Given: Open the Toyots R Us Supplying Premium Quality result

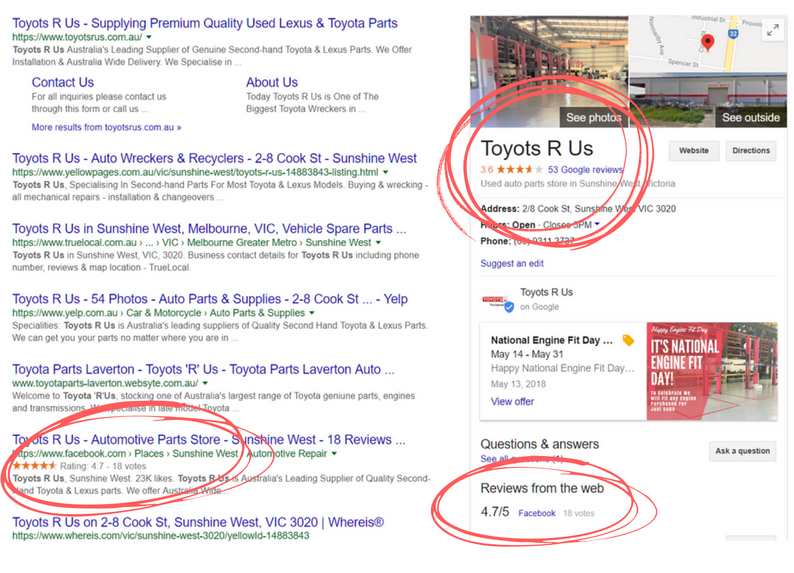Looking at the screenshot, I should pyautogui.click(x=205, y=23).
